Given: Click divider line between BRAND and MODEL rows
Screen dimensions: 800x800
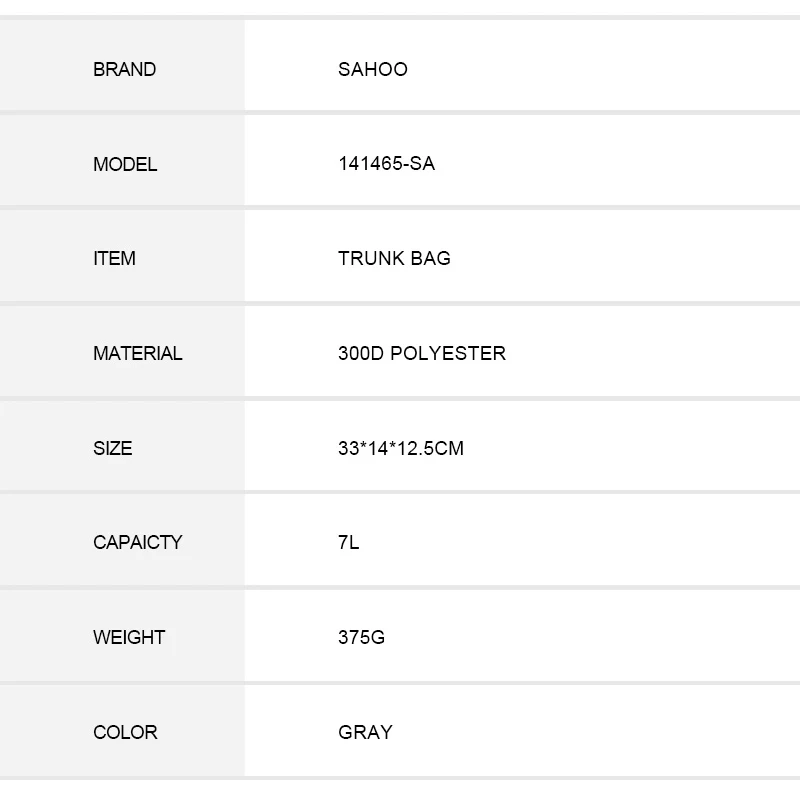Looking at the screenshot, I should coord(400,113).
